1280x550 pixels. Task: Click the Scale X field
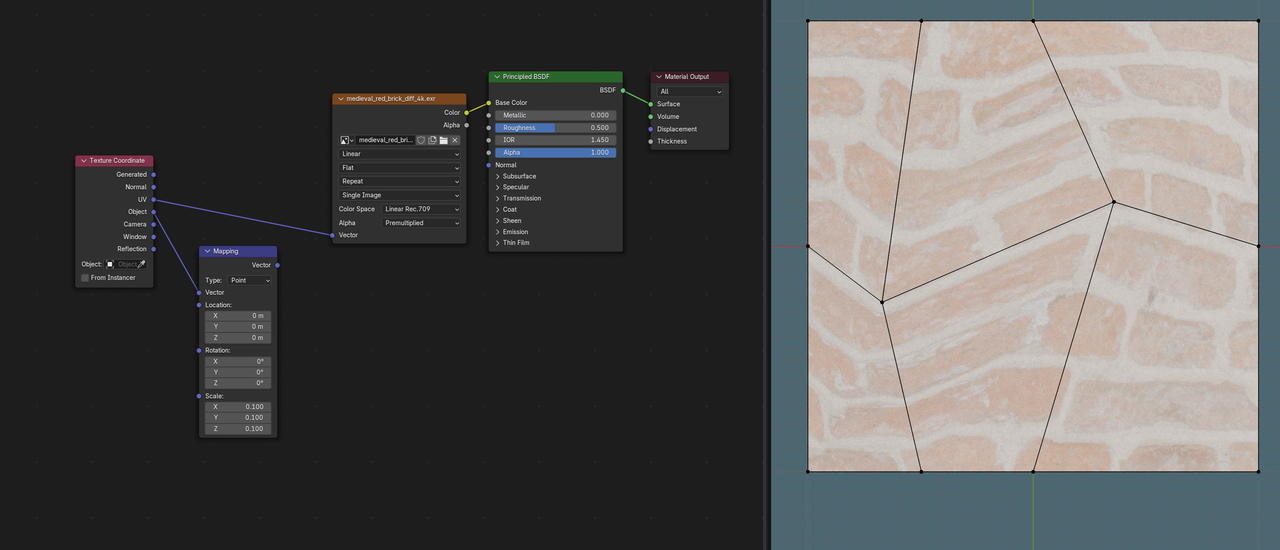pyautogui.click(x=238, y=407)
